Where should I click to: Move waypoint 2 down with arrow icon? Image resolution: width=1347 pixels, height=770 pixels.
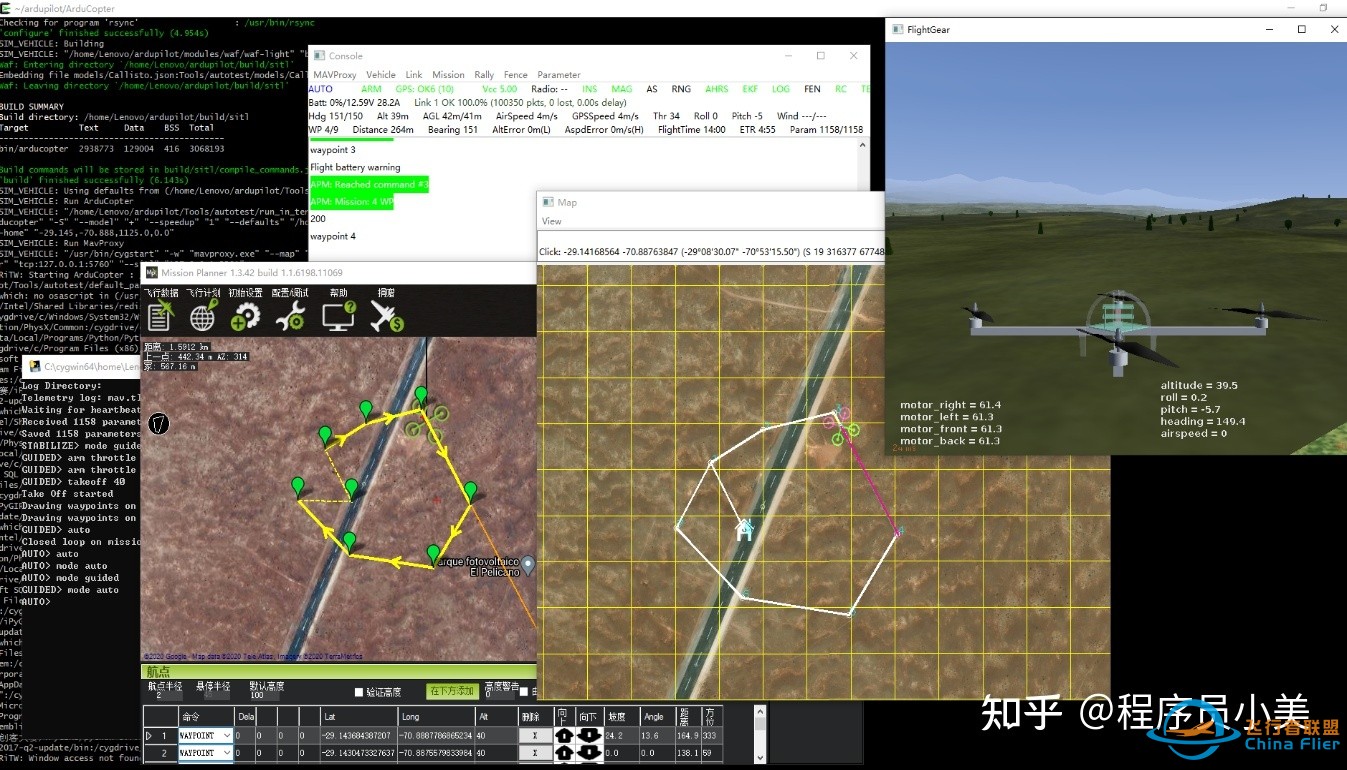coord(589,753)
